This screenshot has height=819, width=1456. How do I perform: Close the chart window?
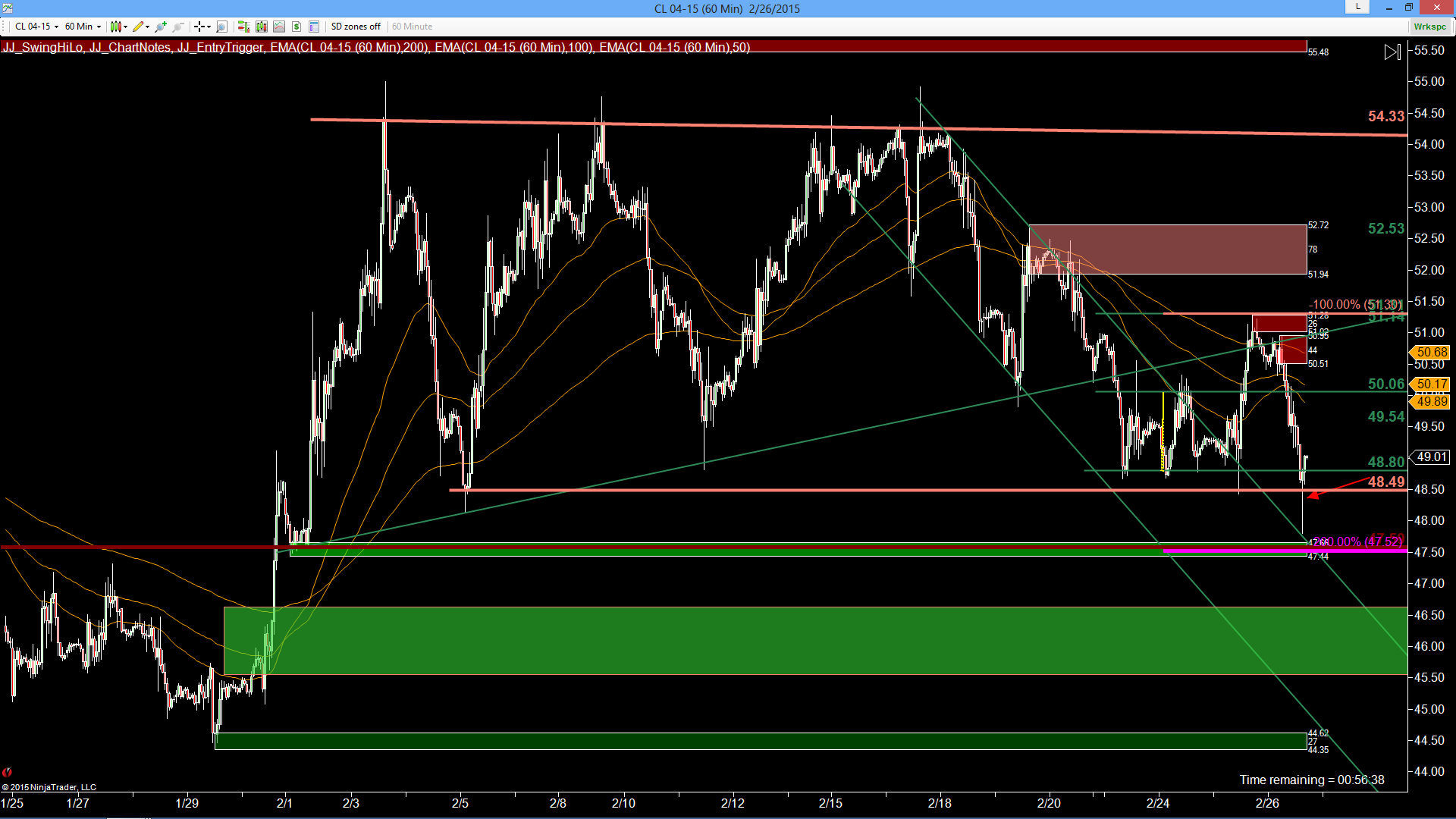1438,8
